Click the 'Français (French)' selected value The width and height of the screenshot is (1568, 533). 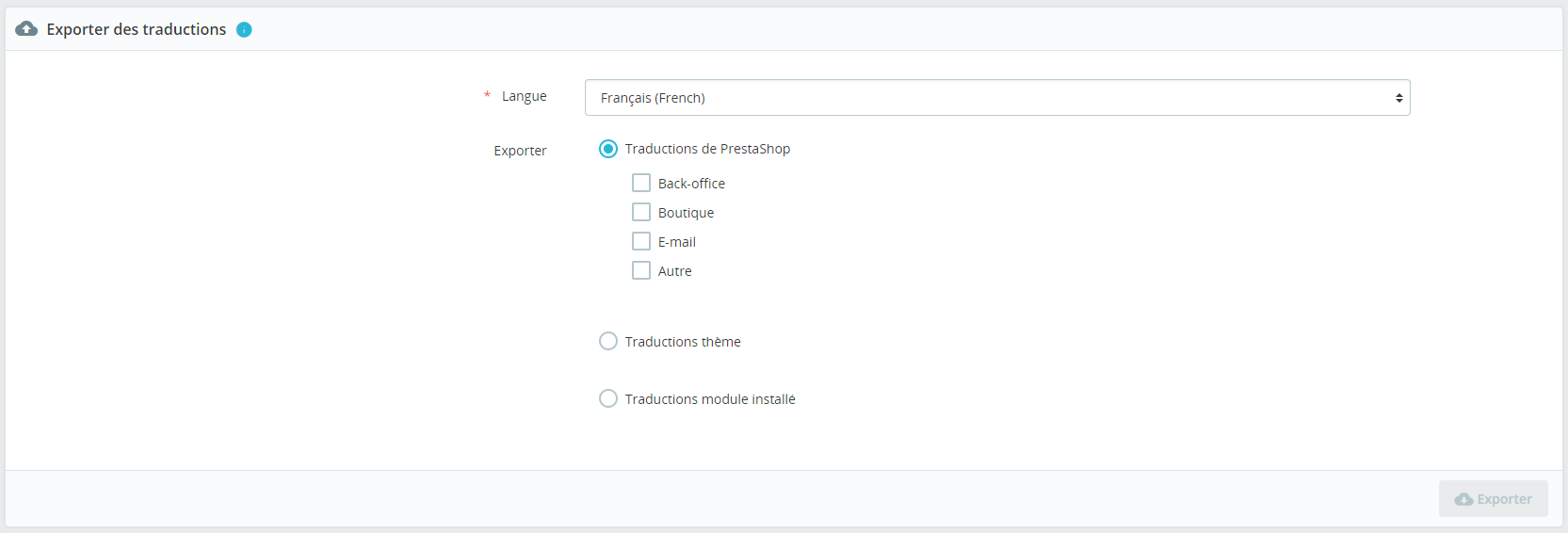coord(653,98)
